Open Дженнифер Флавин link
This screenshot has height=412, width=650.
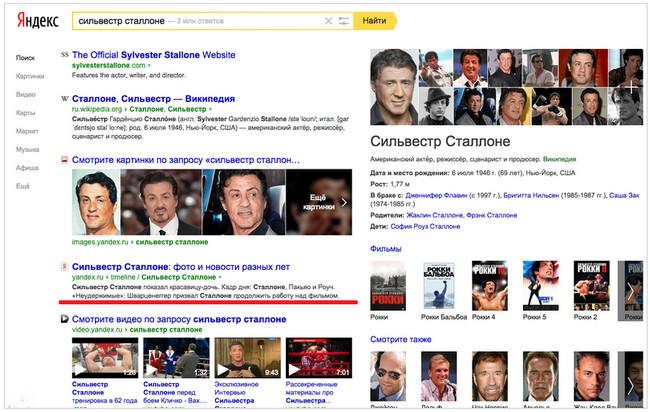click(436, 195)
